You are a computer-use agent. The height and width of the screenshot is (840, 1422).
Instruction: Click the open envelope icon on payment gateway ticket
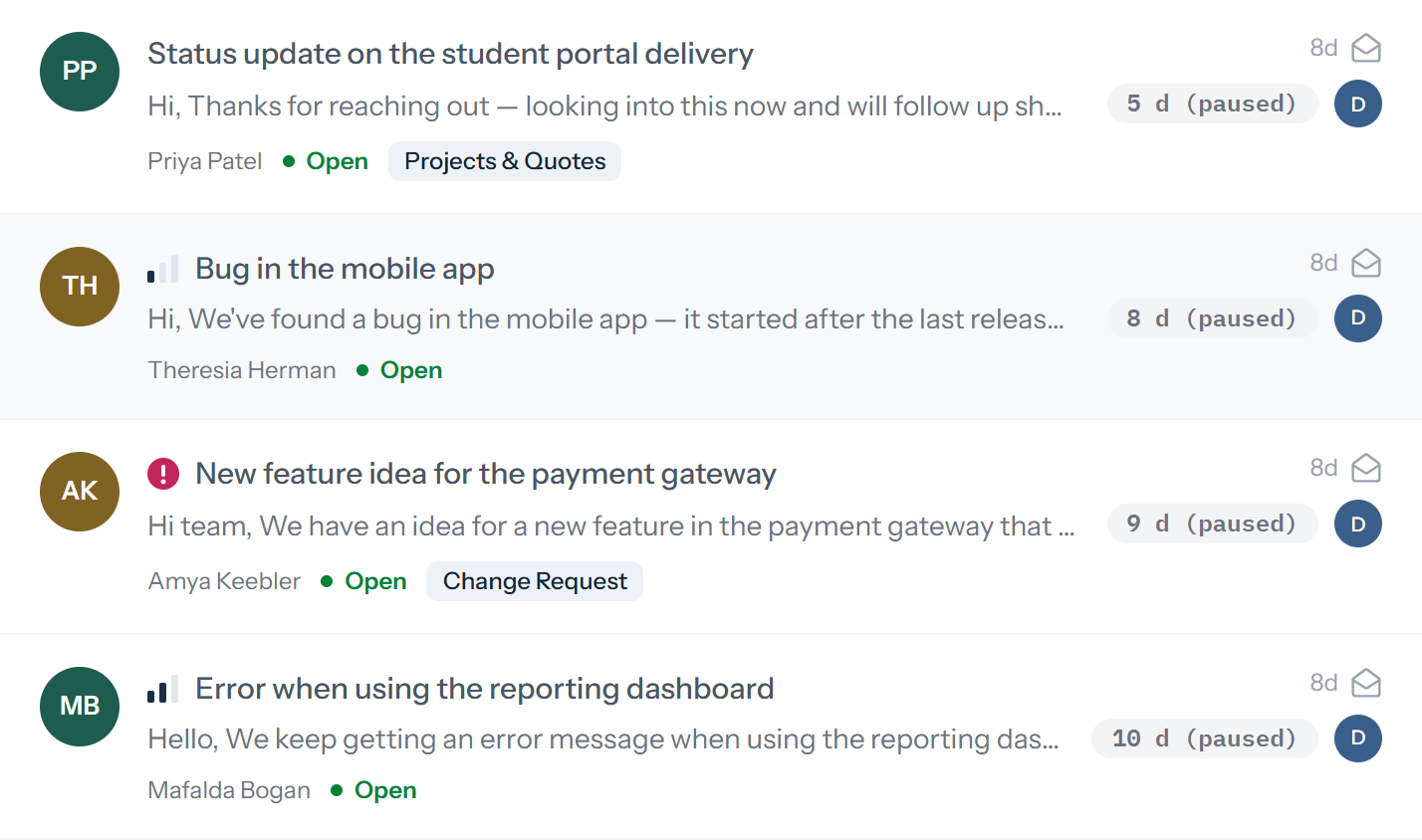[x=1366, y=468]
